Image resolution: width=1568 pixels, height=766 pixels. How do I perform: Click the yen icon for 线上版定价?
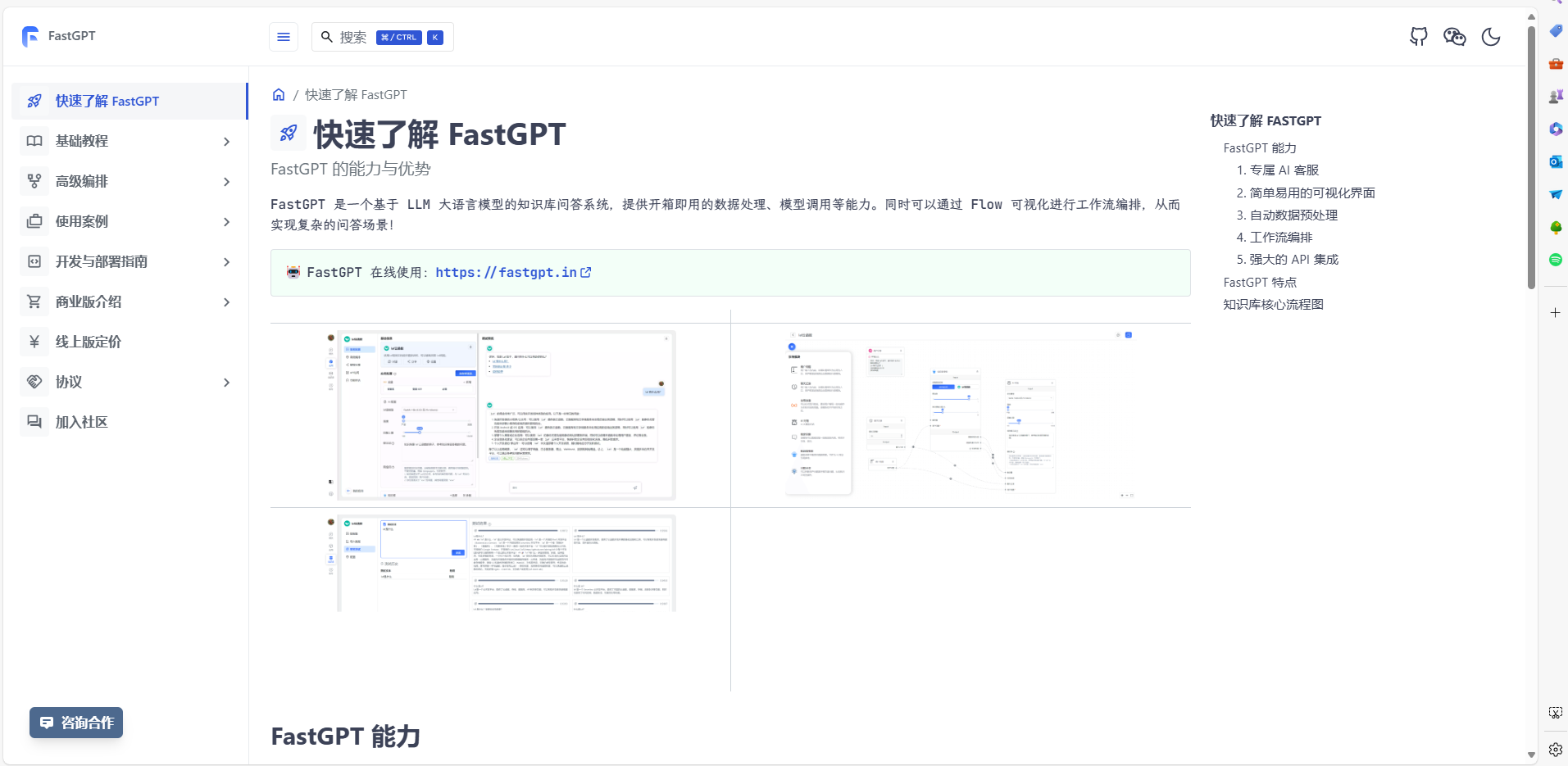point(34,342)
